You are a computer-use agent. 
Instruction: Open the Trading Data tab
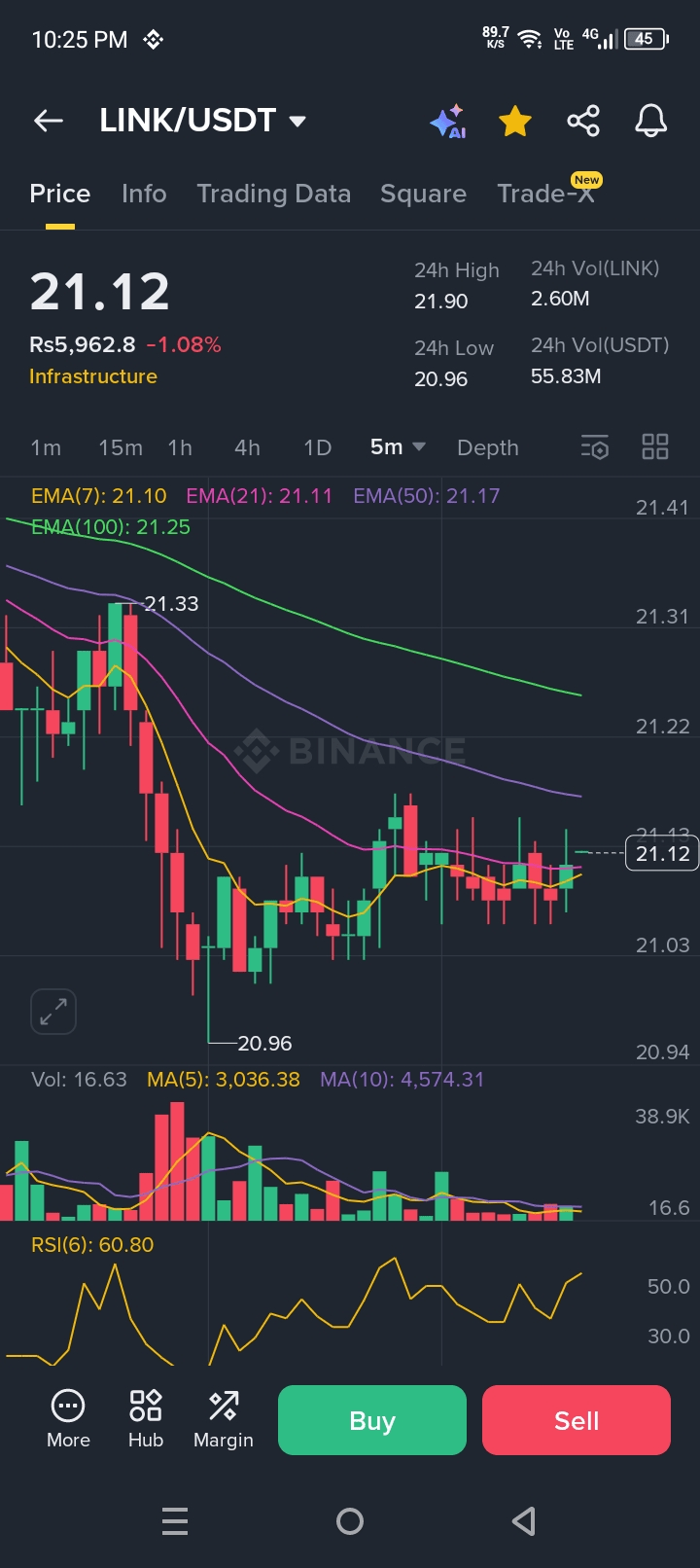[x=274, y=194]
